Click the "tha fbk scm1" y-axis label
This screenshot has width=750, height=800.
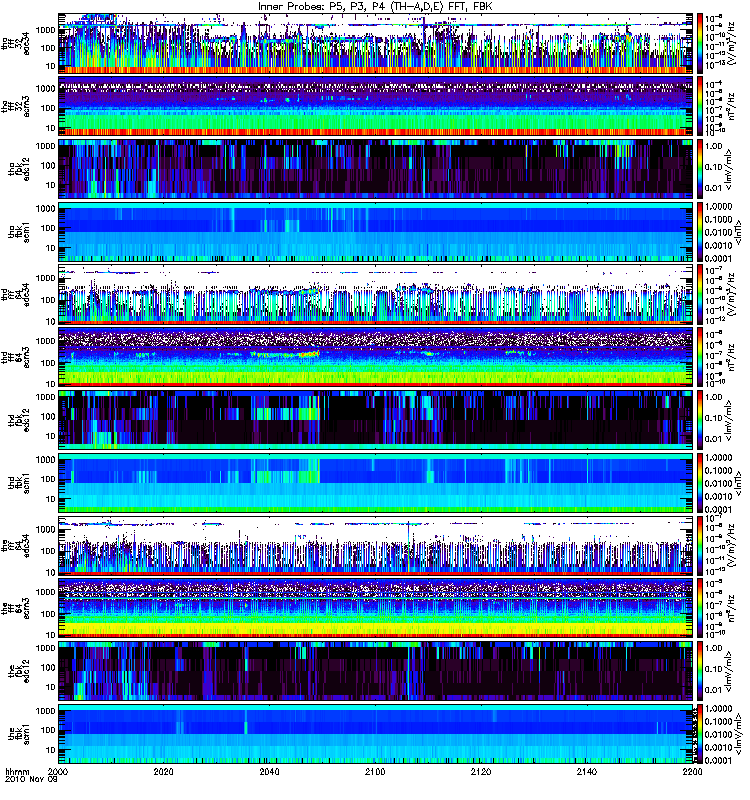tap(19, 231)
